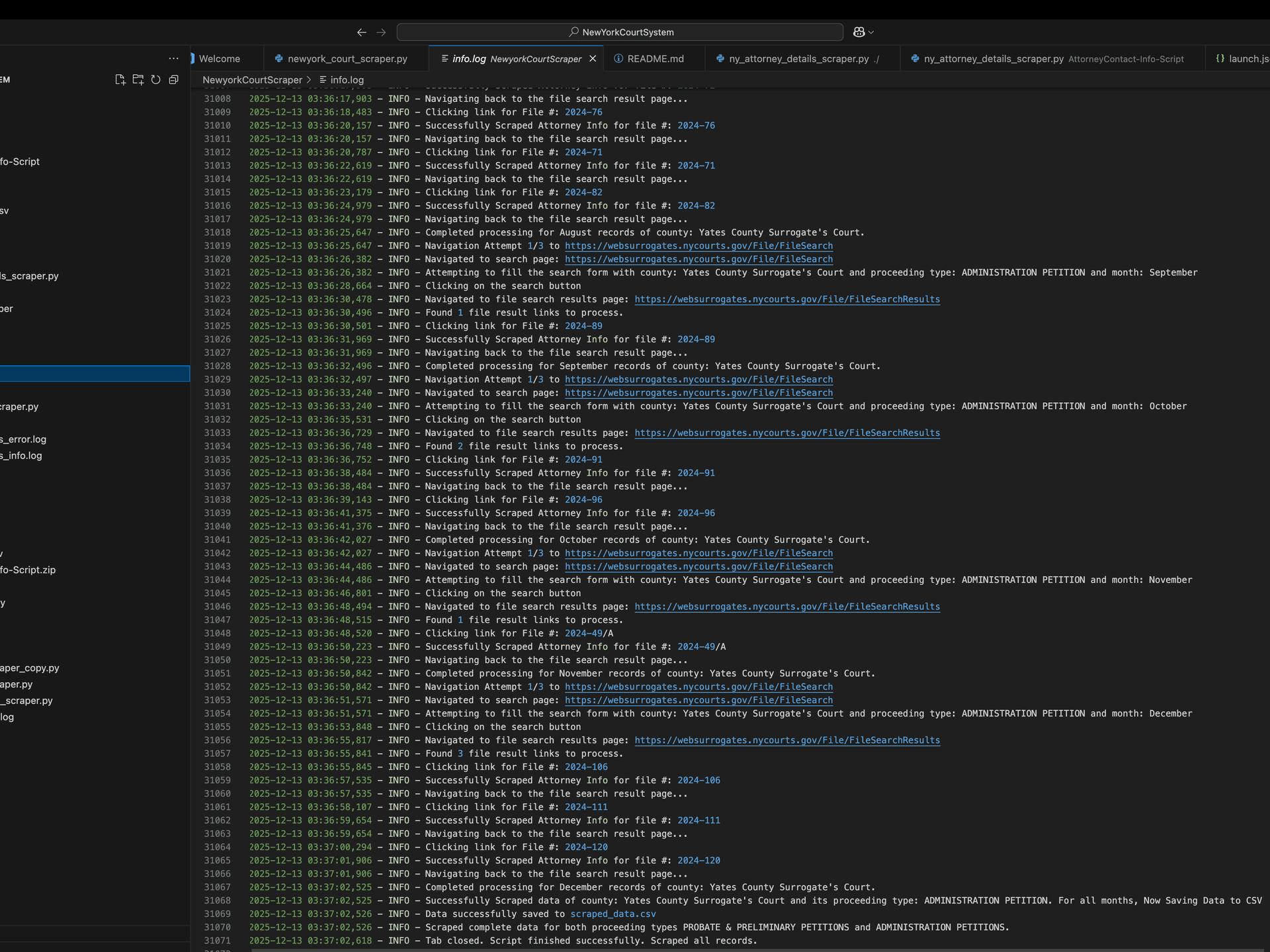The height and width of the screenshot is (952, 1270).
Task: Open FileSearchResults link on line 31023
Action: [787, 299]
